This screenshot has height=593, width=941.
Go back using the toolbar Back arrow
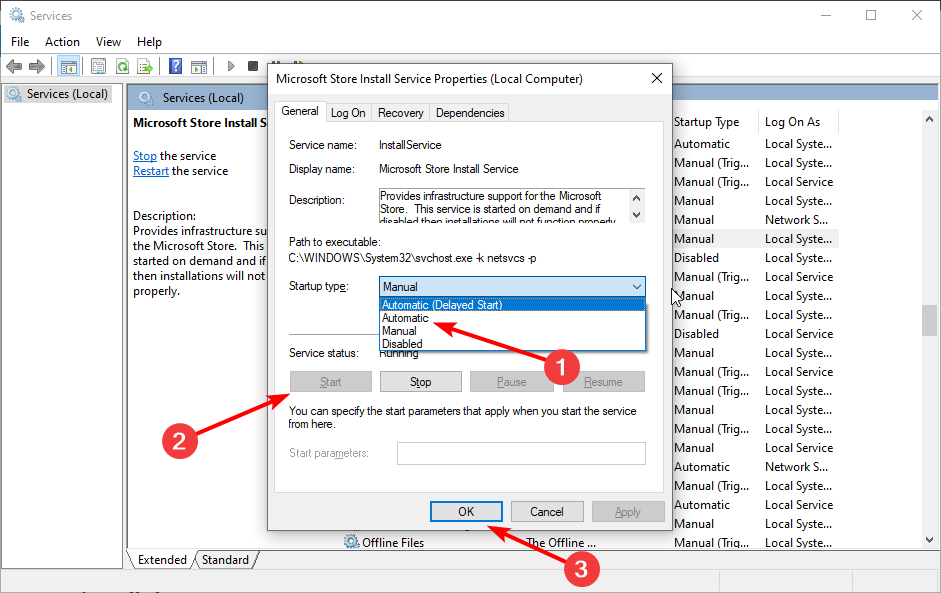point(14,66)
